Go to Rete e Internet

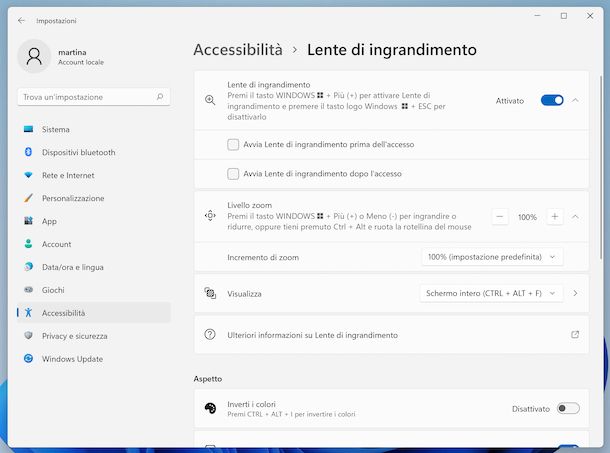coord(94,175)
